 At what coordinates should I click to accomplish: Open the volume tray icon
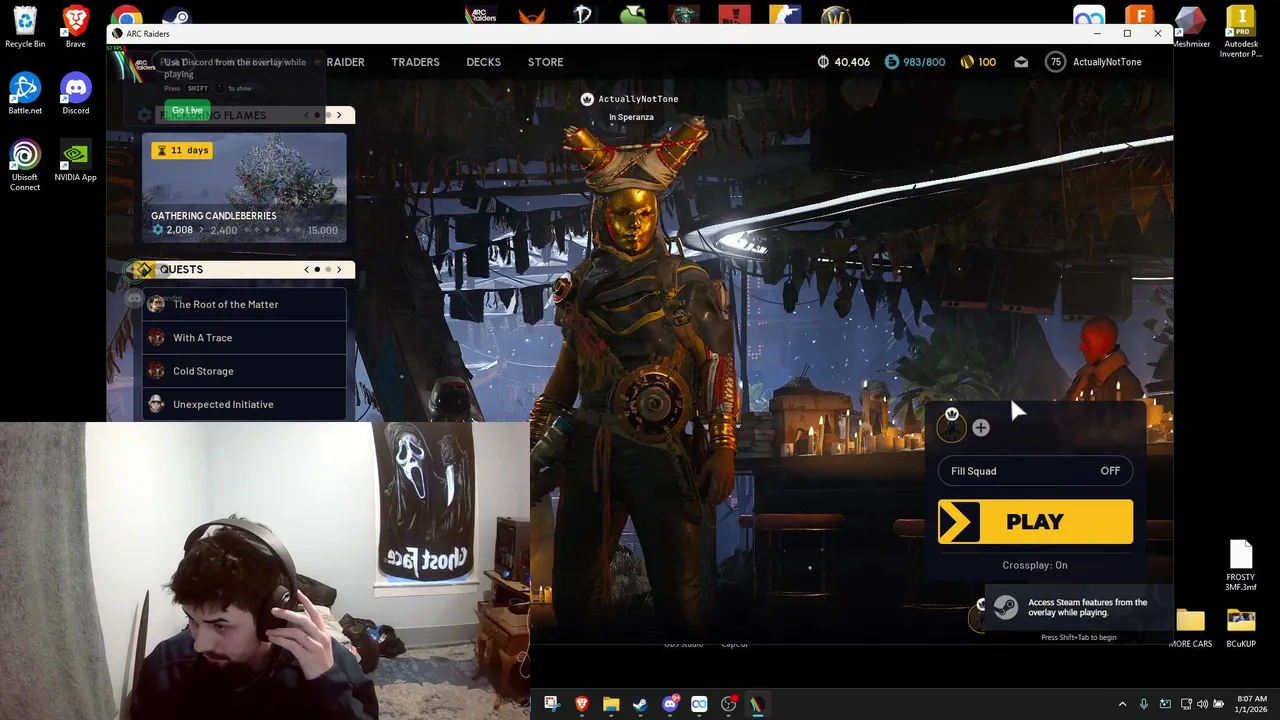1202,704
